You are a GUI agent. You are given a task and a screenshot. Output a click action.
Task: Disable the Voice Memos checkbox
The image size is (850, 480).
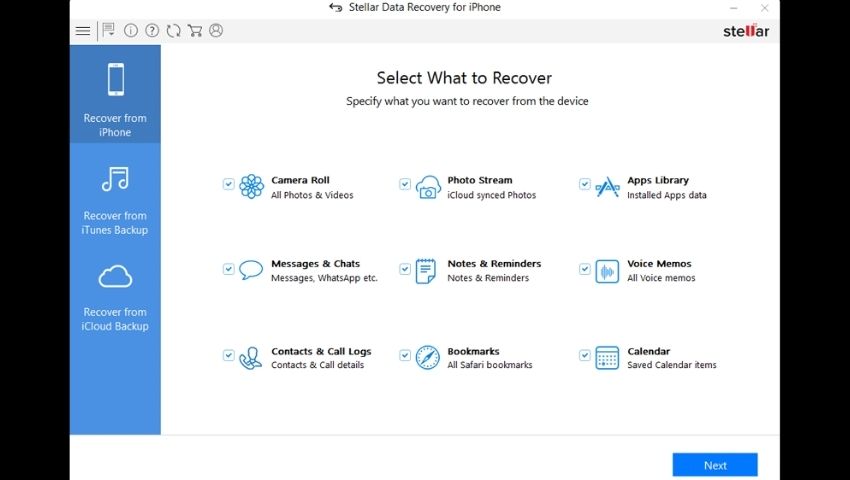point(584,268)
